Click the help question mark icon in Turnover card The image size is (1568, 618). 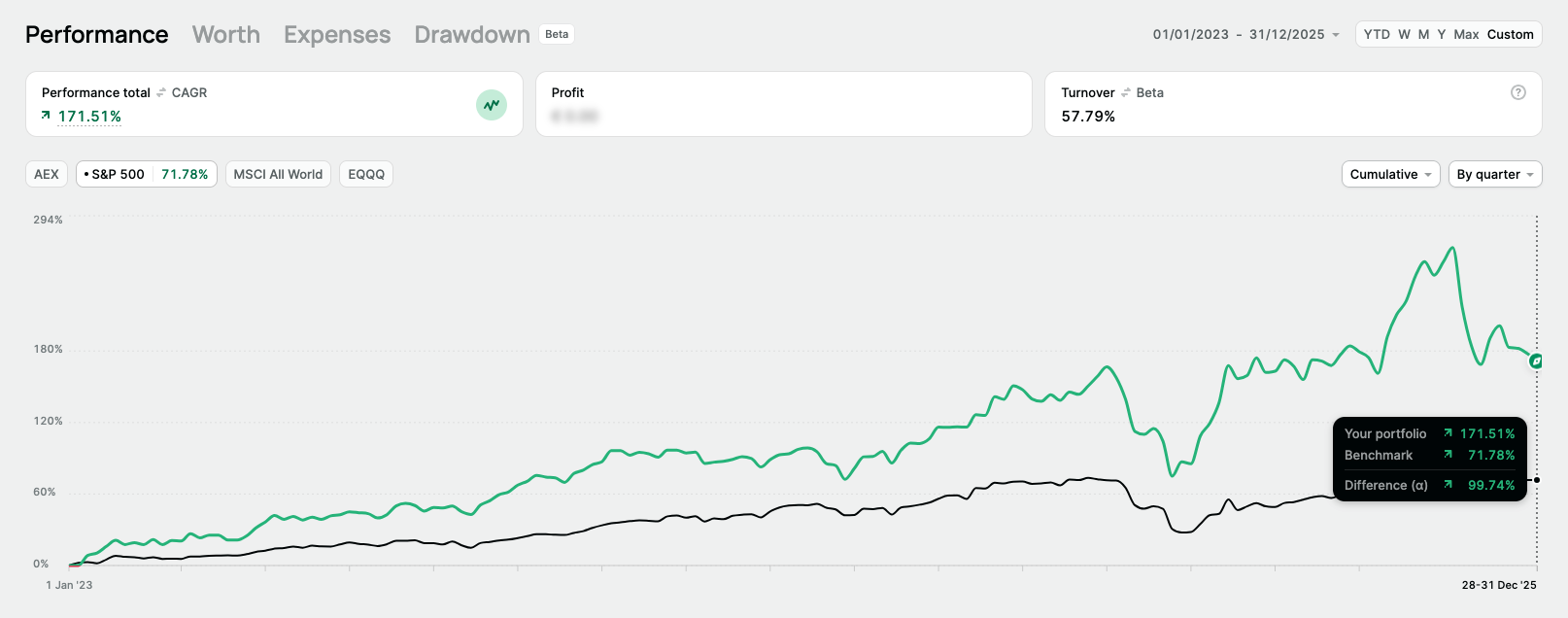[1518, 92]
